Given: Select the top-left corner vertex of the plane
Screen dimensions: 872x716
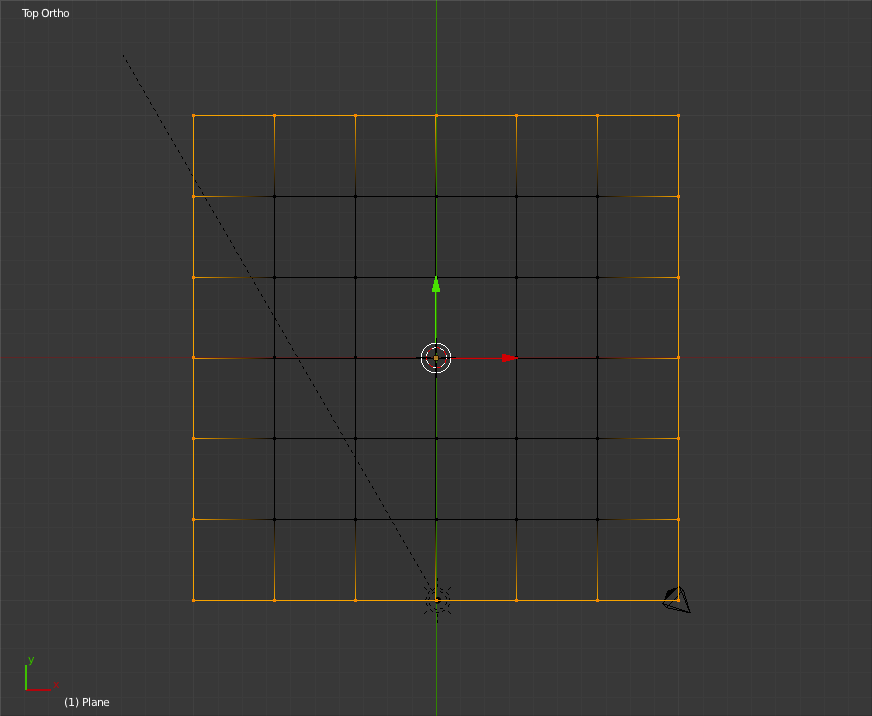Looking at the screenshot, I should tap(194, 116).
